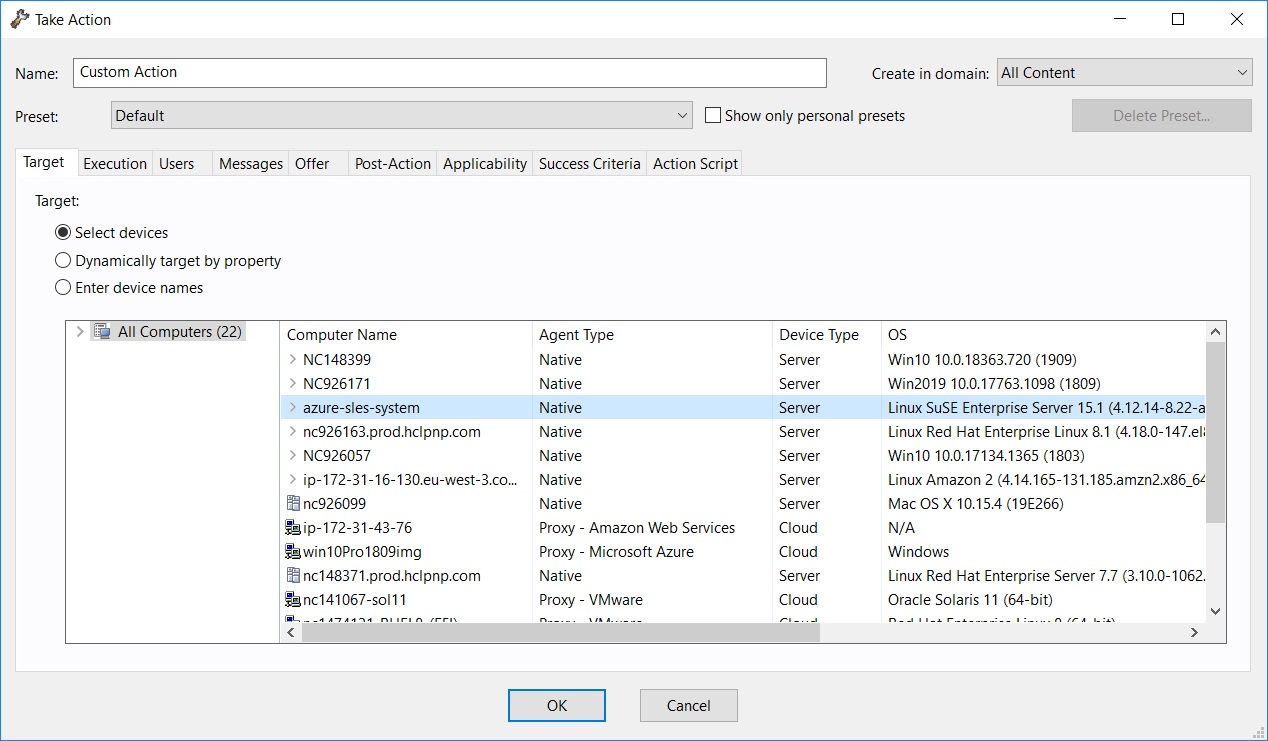Click the ip-172-31-43-76 proxy device icon

pos(293,528)
